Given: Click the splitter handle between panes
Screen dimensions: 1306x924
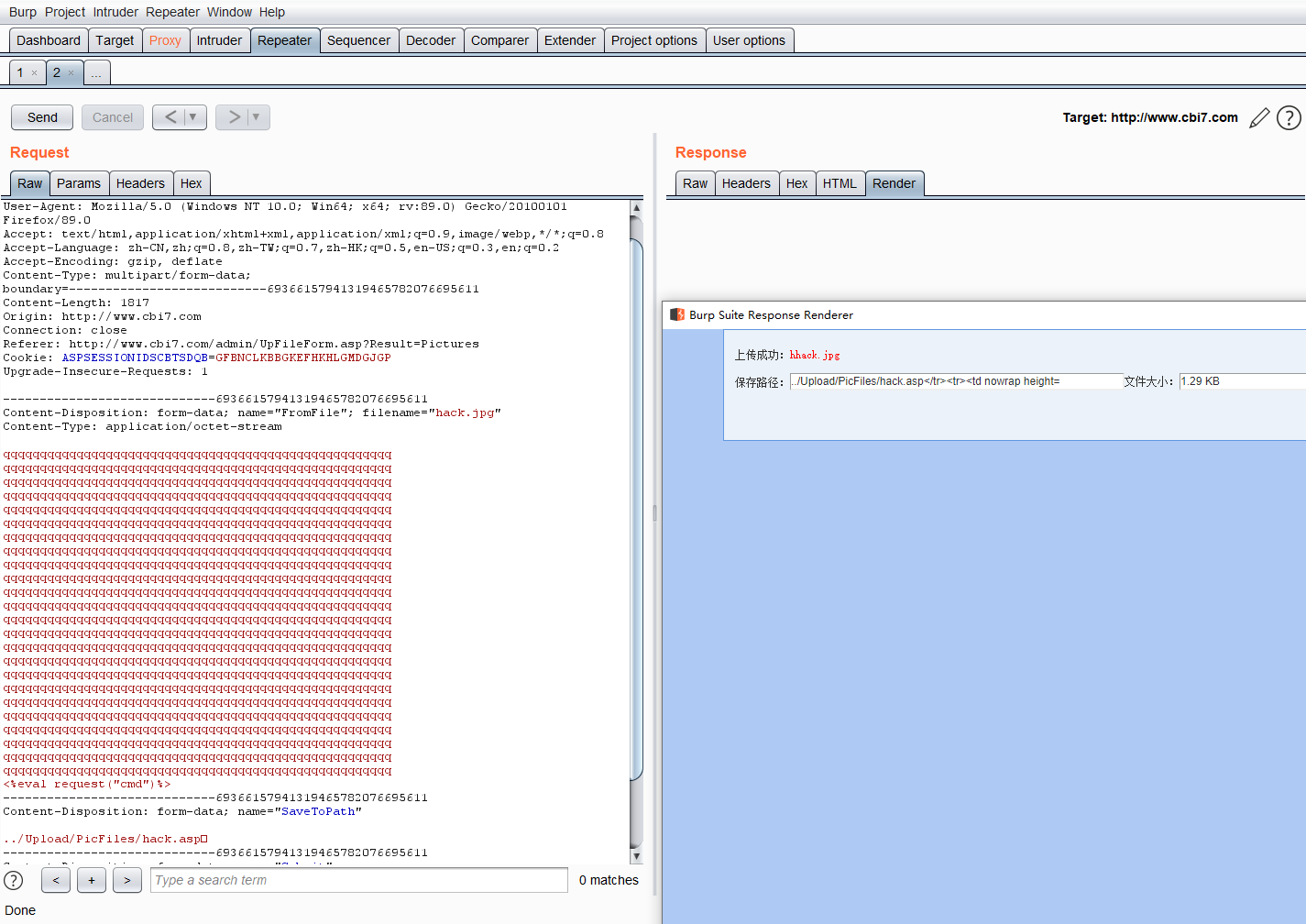Looking at the screenshot, I should [x=654, y=513].
